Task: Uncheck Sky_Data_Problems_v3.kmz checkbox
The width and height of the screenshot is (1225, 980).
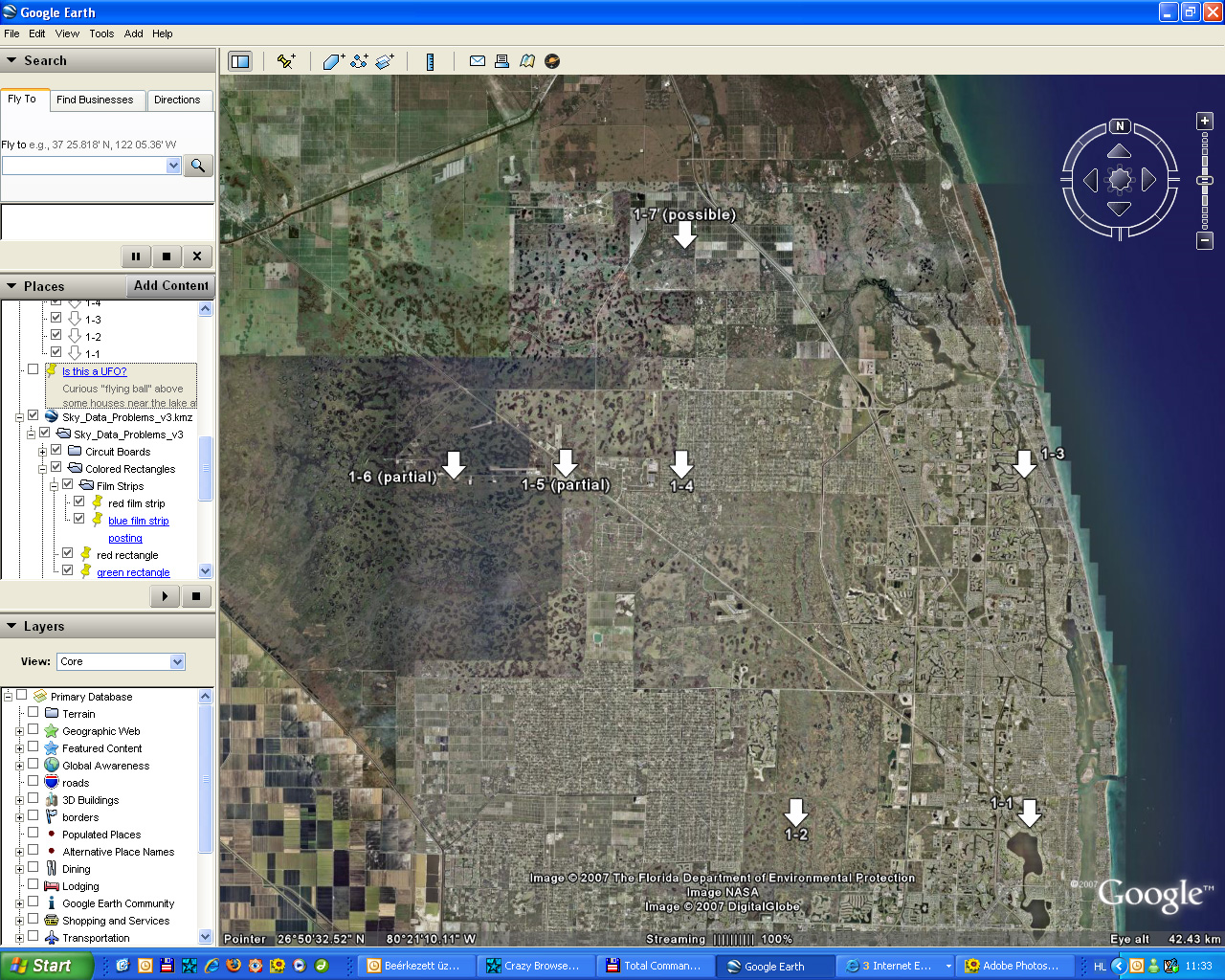Action: (33, 415)
